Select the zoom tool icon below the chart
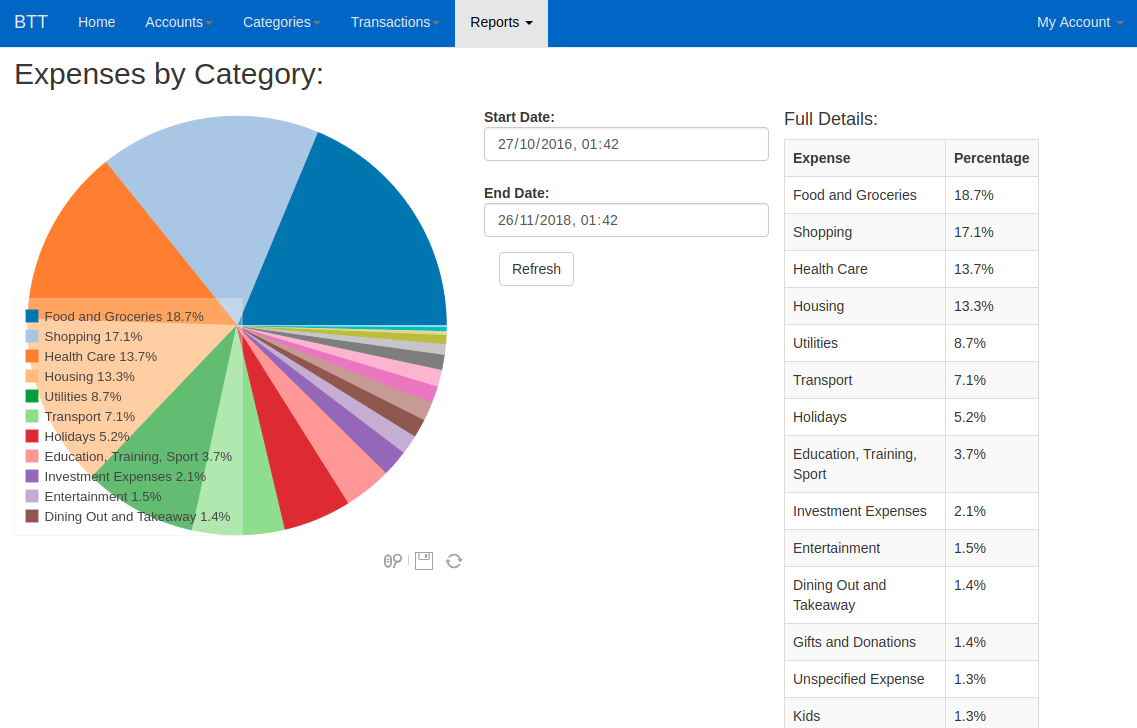1137x728 pixels. tap(392, 560)
